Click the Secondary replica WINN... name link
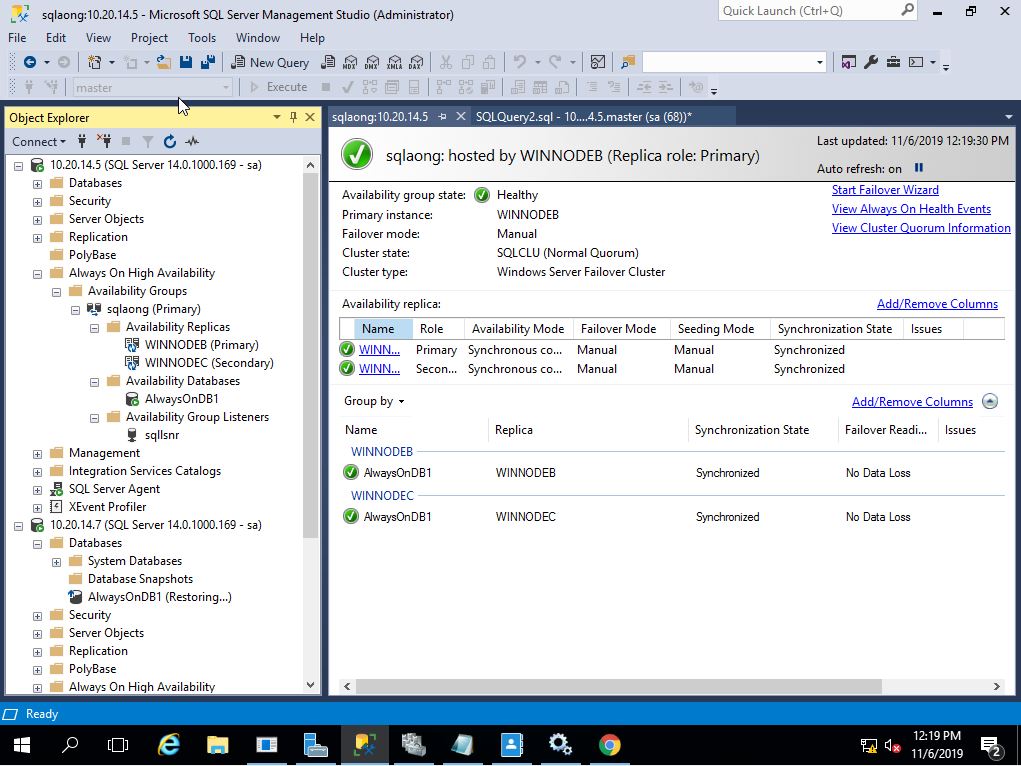The height and width of the screenshot is (766, 1021). pos(379,369)
